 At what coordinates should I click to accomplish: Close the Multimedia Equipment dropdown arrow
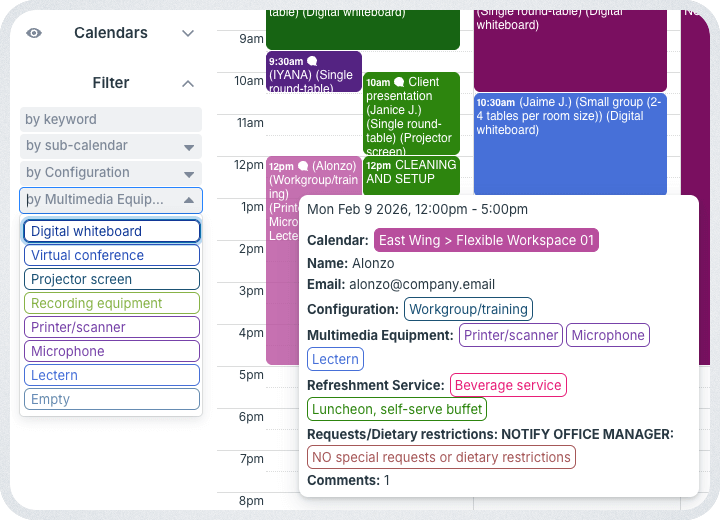point(188,200)
